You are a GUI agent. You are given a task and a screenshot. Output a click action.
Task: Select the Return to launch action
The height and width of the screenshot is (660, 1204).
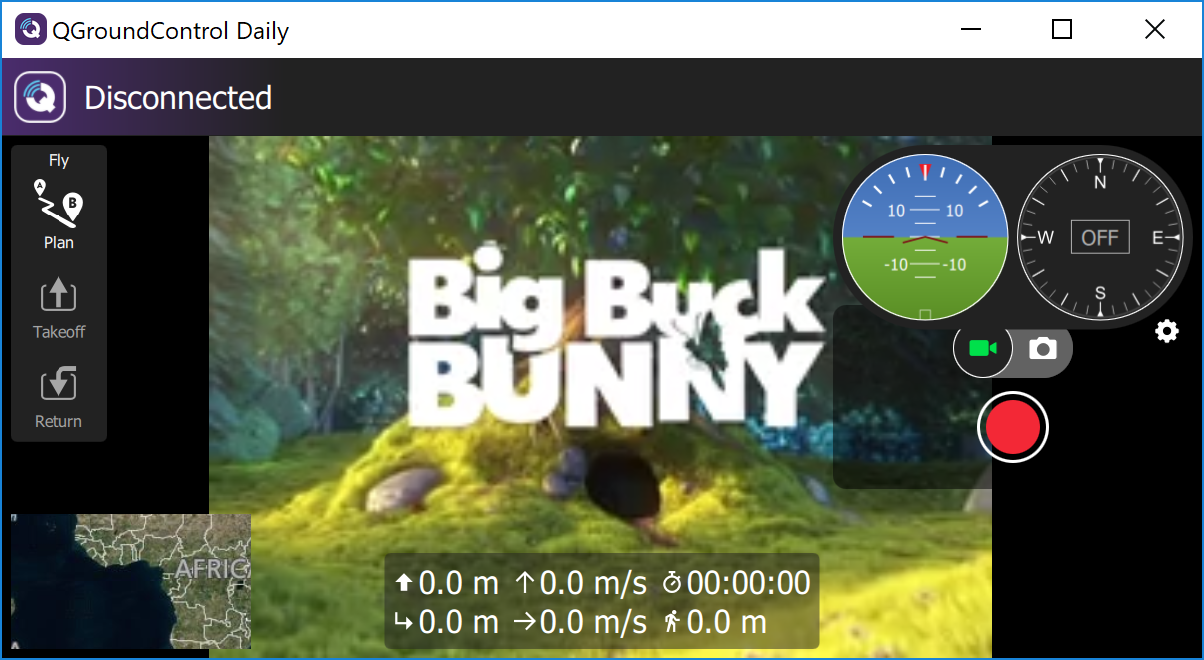[x=58, y=399]
